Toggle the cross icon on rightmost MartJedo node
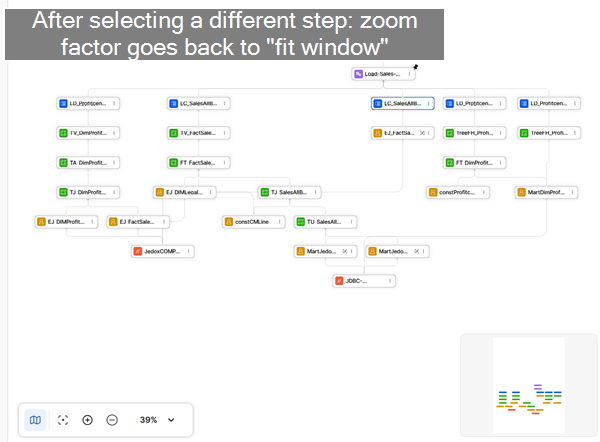 [x=417, y=251]
